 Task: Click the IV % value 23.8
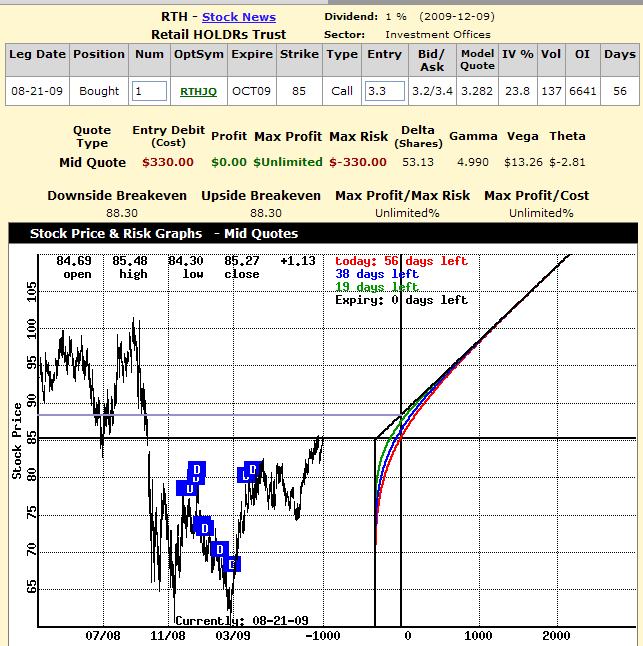[x=517, y=91]
